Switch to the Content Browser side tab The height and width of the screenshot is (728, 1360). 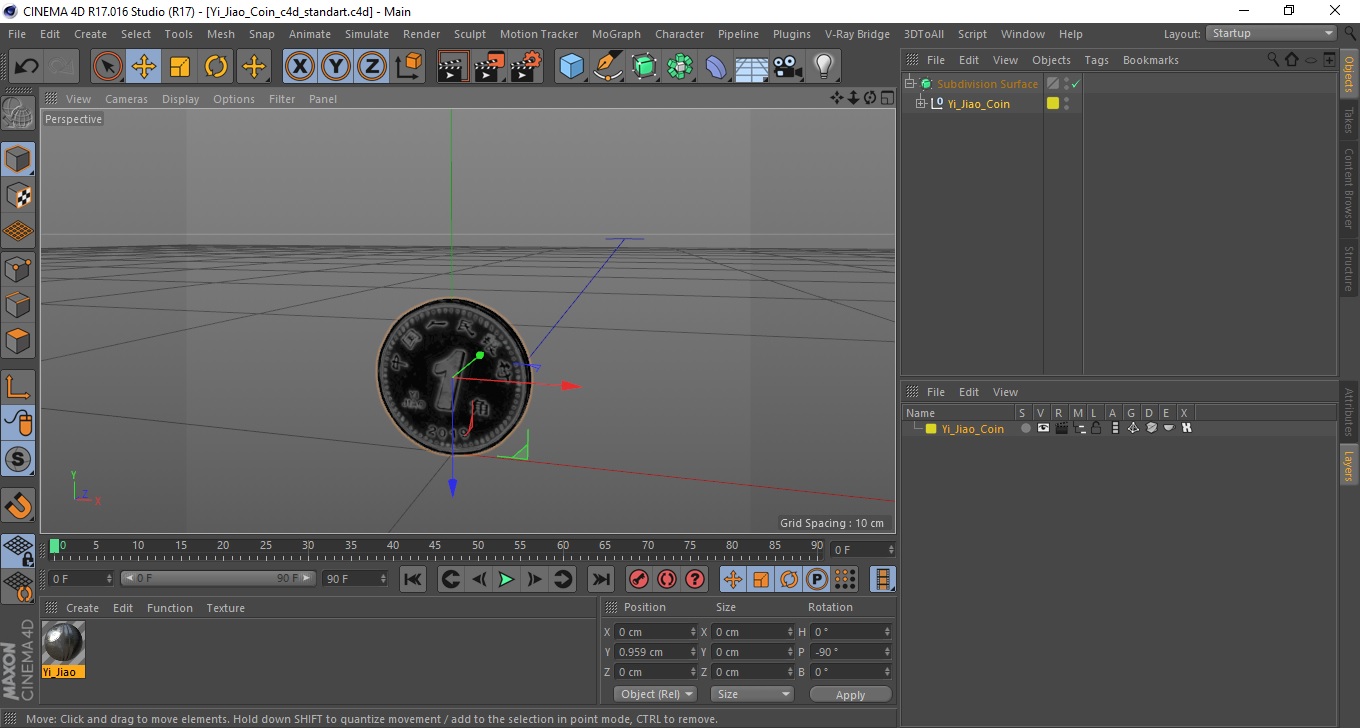click(1348, 188)
